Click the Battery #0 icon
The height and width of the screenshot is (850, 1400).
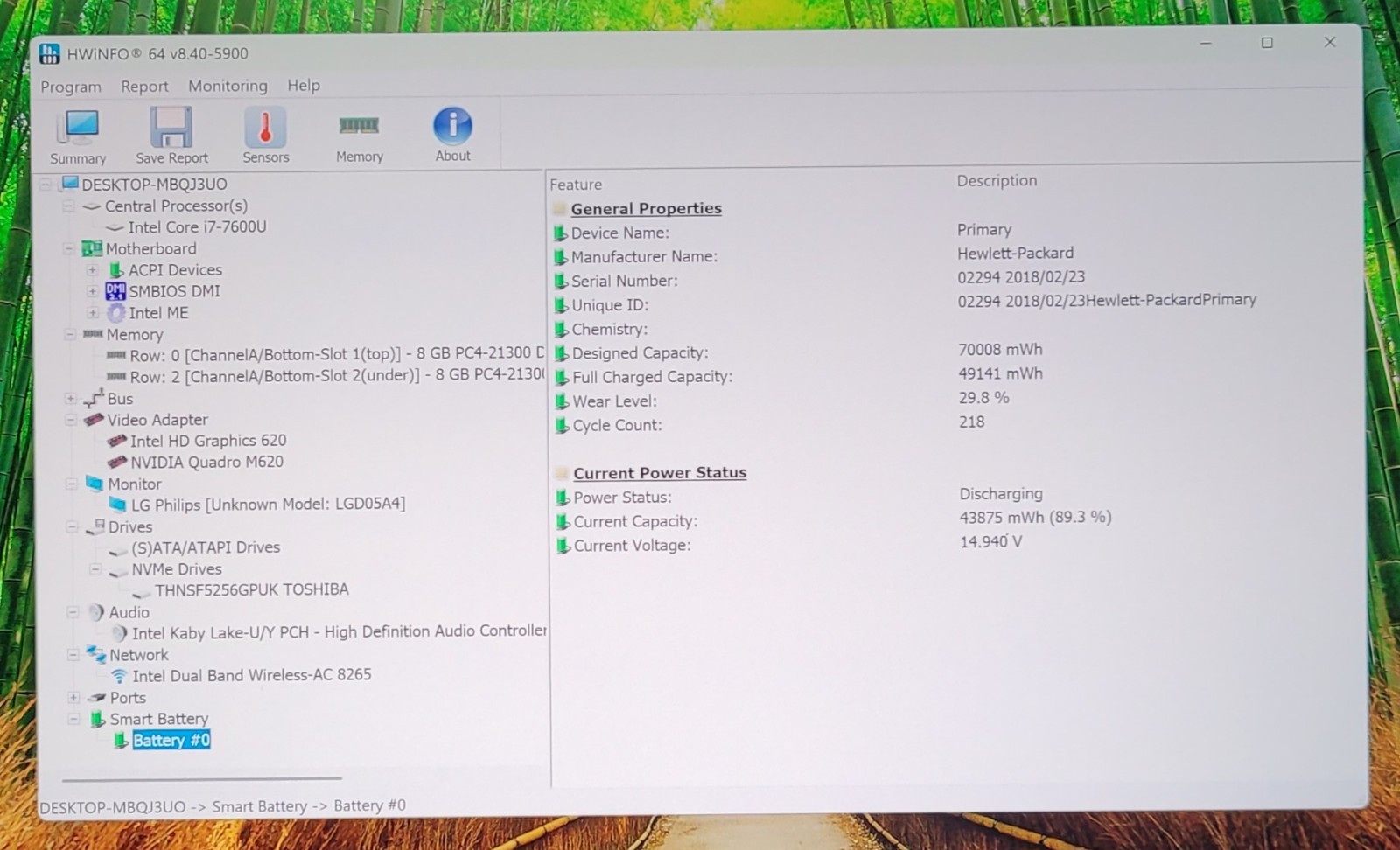tap(122, 741)
